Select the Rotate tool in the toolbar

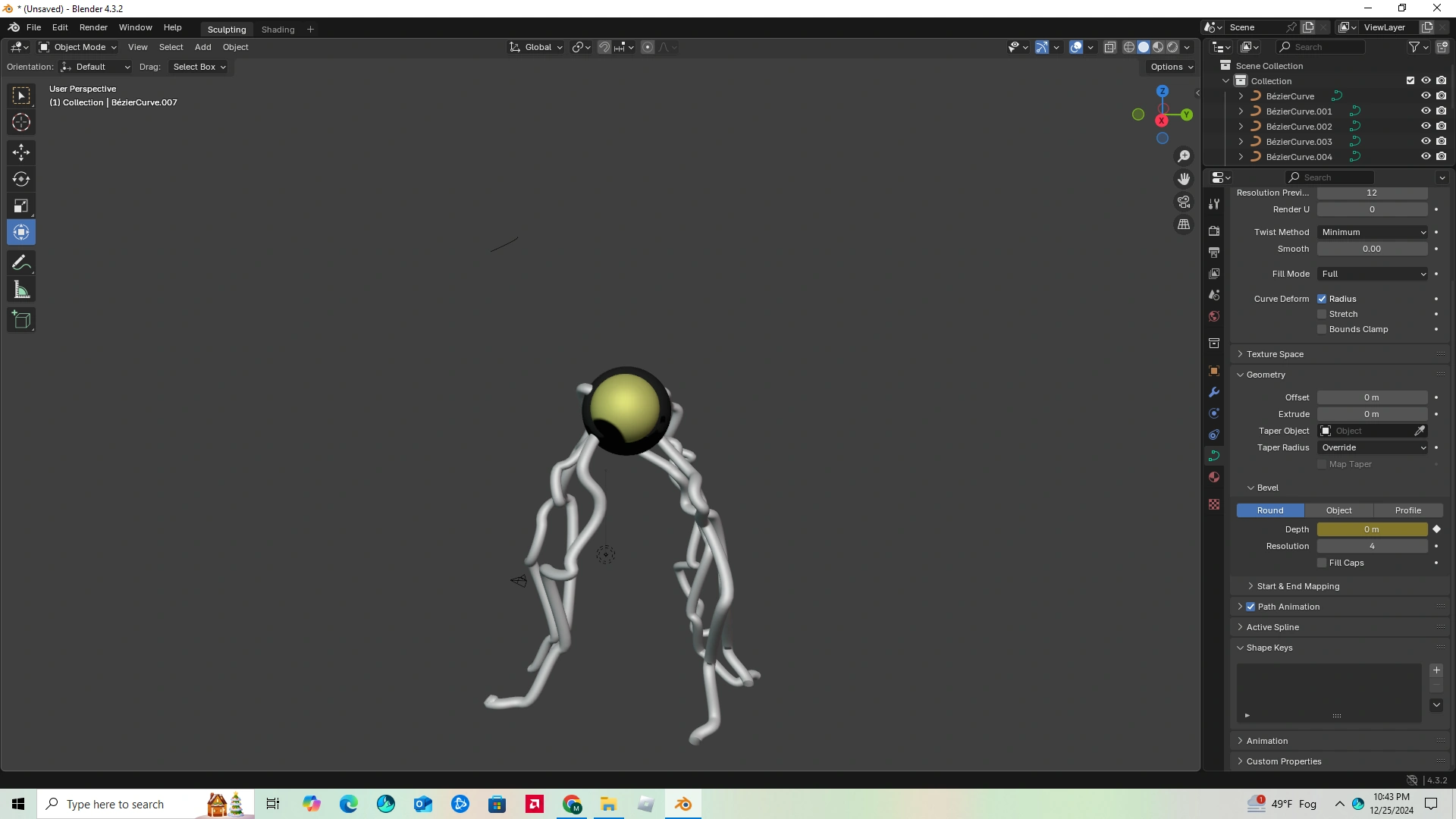click(21, 179)
